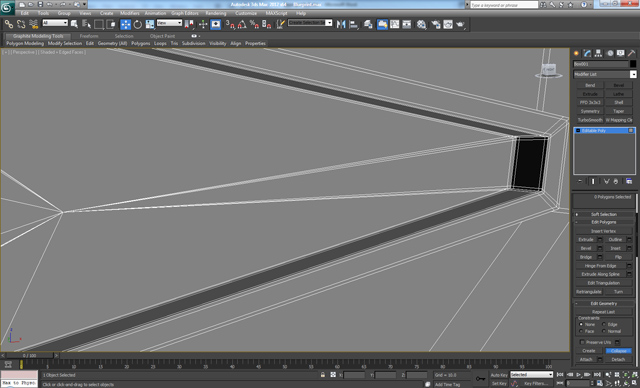Open the Render Setup icon
The height and width of the screenshot is (388, 640).
436,24
